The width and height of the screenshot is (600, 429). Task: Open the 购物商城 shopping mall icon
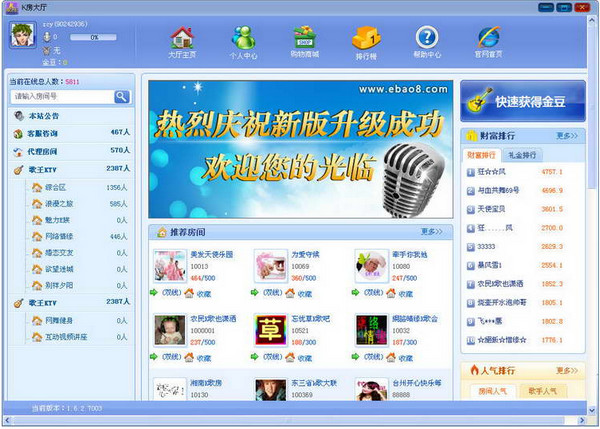point(304,41)
